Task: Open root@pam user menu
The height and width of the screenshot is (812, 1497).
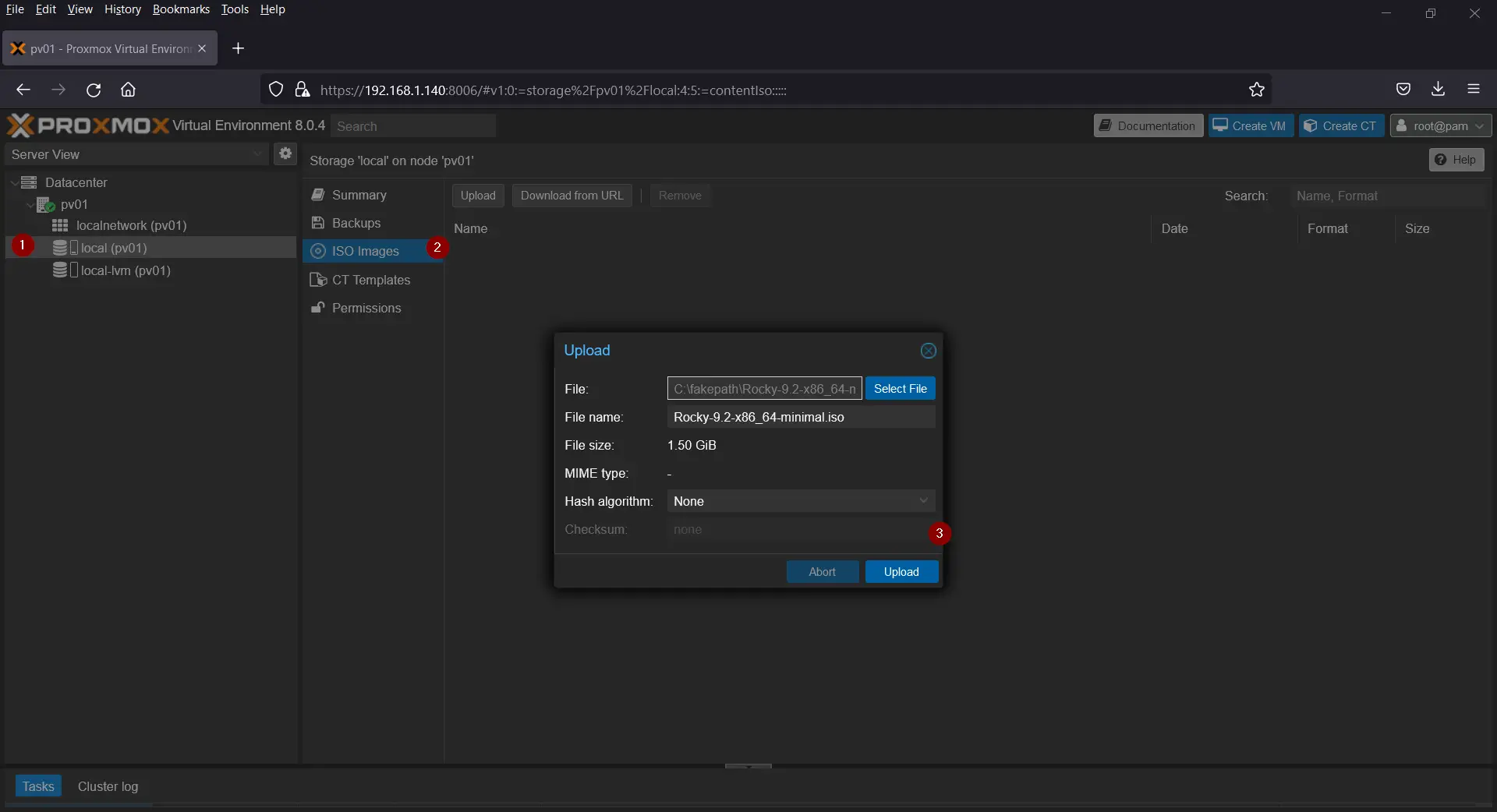Action: (1441, 125)
